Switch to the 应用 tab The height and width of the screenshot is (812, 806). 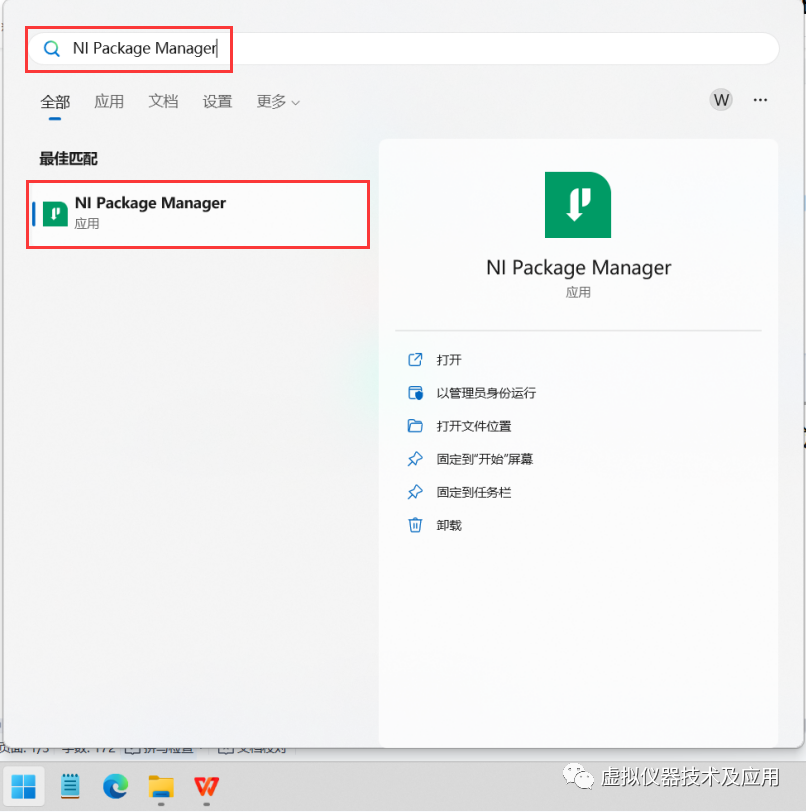tap(109, 102)
